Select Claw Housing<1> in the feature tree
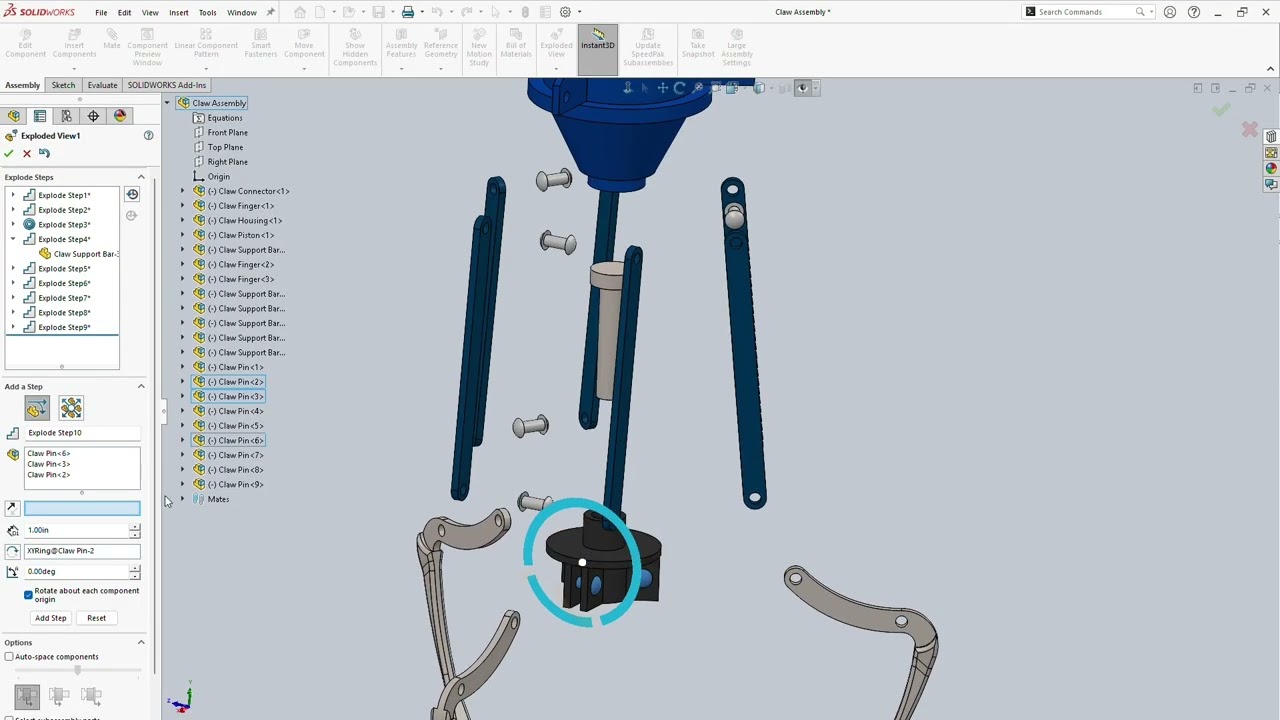 [x=244, y=220]
